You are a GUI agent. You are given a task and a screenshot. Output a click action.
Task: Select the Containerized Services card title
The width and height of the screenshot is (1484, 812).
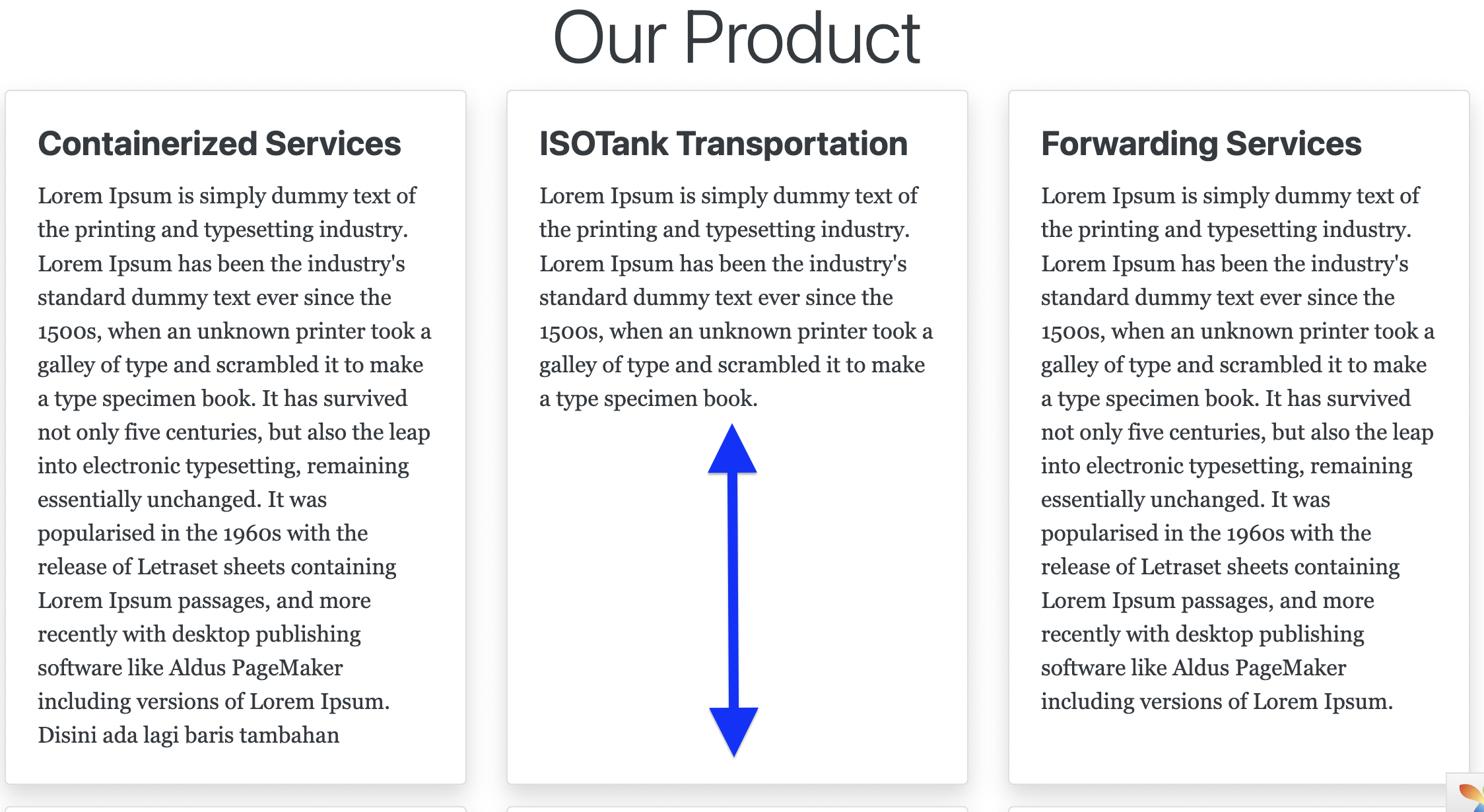point(219,144)
